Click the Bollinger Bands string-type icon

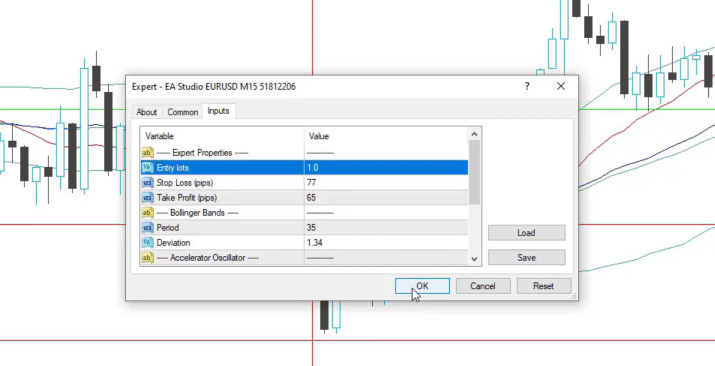coord(147,213)
